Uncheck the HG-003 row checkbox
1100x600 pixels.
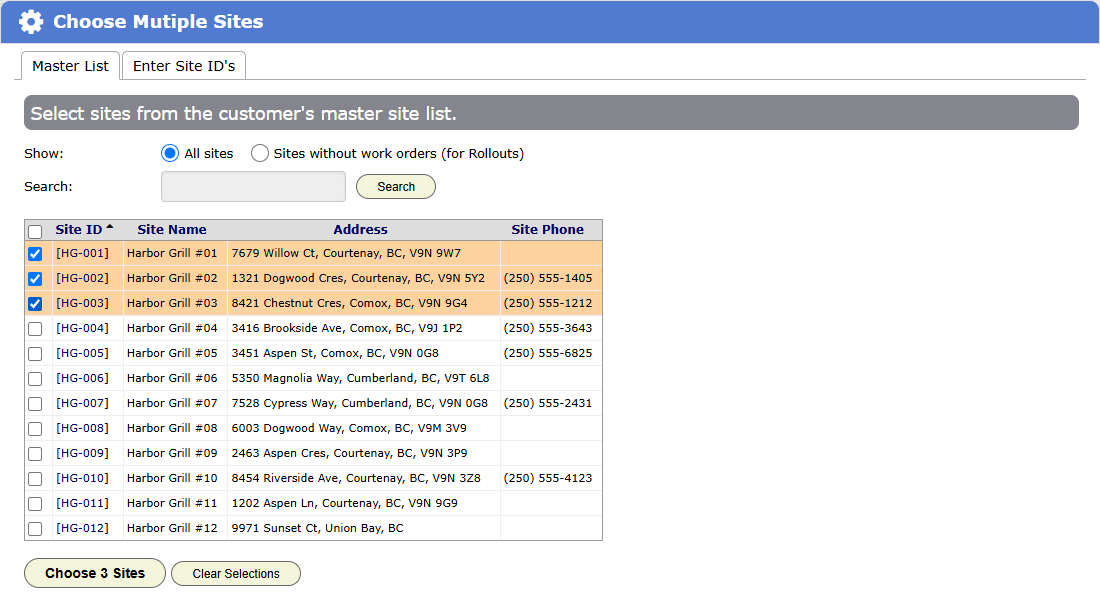click(x=35, y=304)
